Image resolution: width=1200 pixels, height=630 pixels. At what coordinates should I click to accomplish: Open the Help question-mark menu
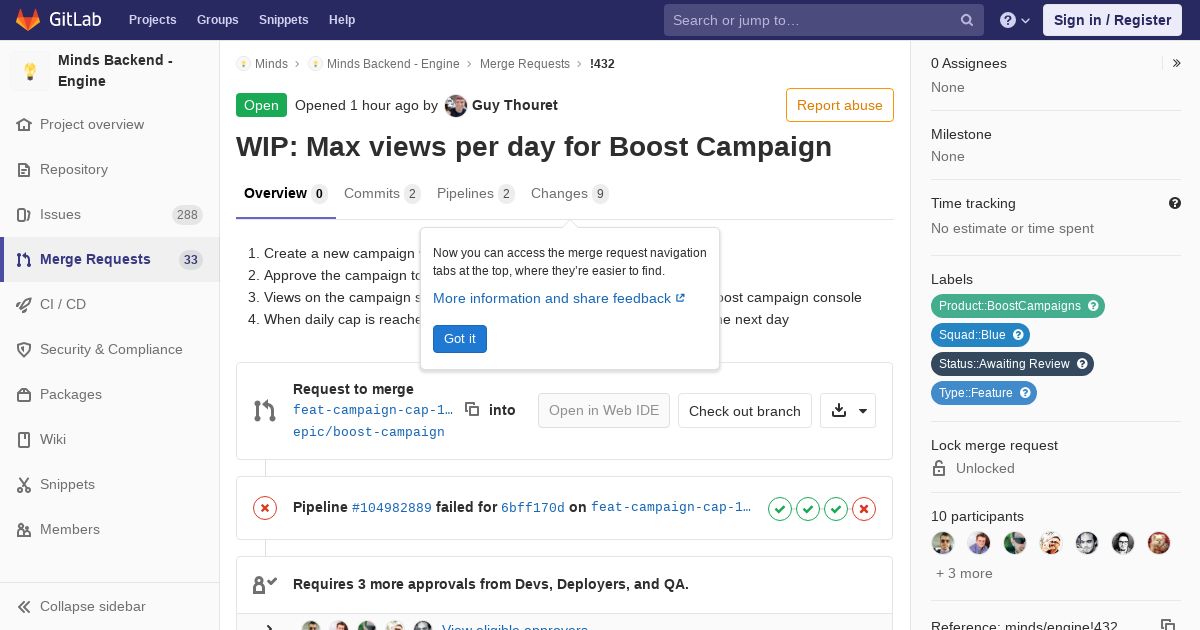(x=1015, y=20)
